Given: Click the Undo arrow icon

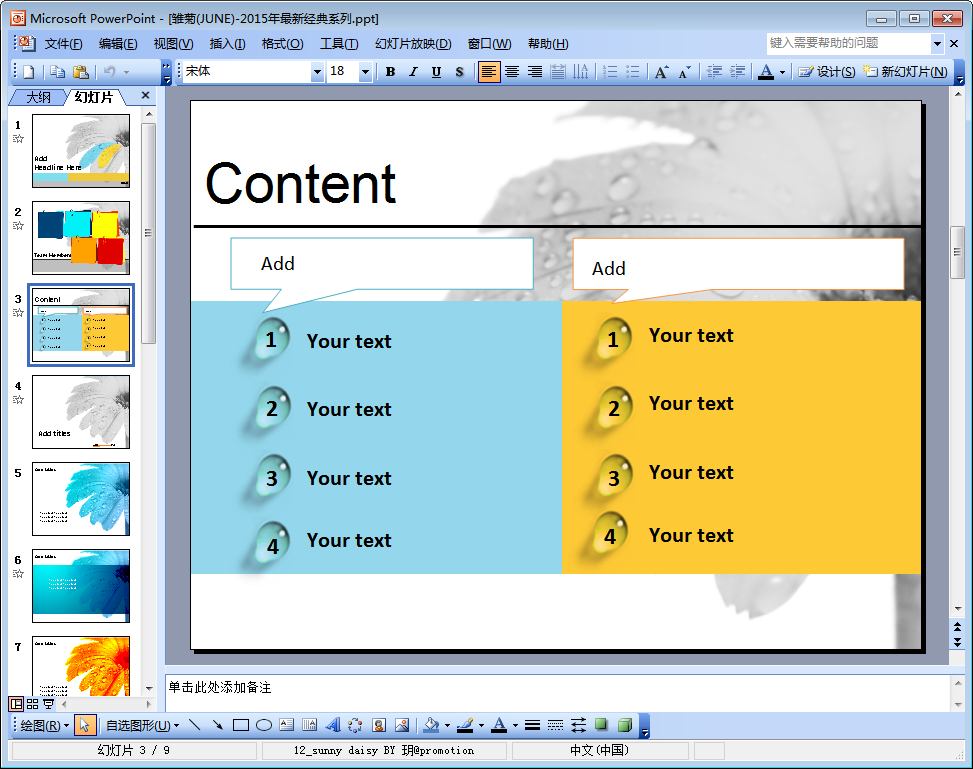Looking at the screenshot, I should click(x=110, y=72).
